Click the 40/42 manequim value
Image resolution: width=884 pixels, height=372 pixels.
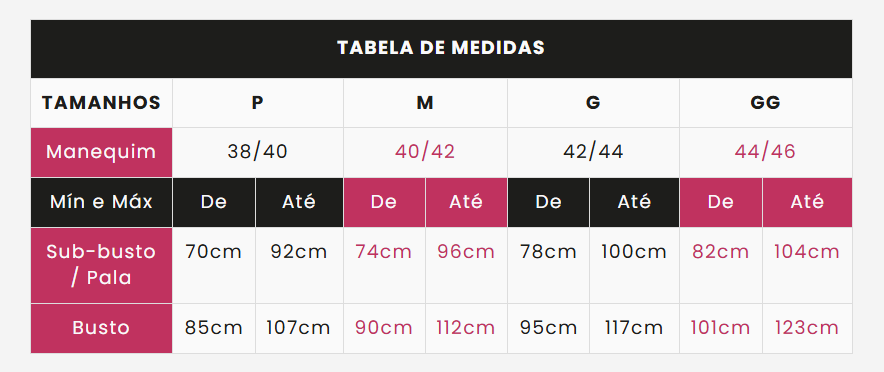425,152
